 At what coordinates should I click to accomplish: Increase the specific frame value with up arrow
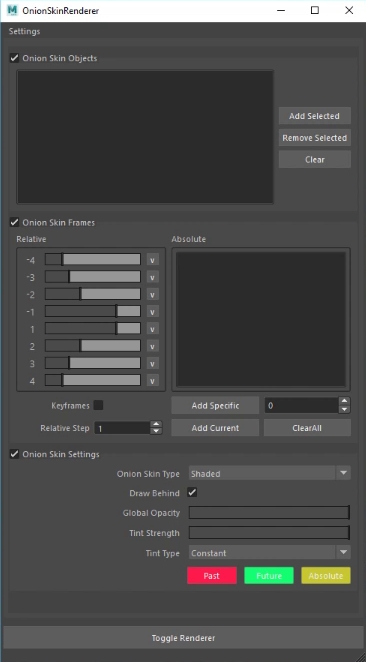pos(345,402)
